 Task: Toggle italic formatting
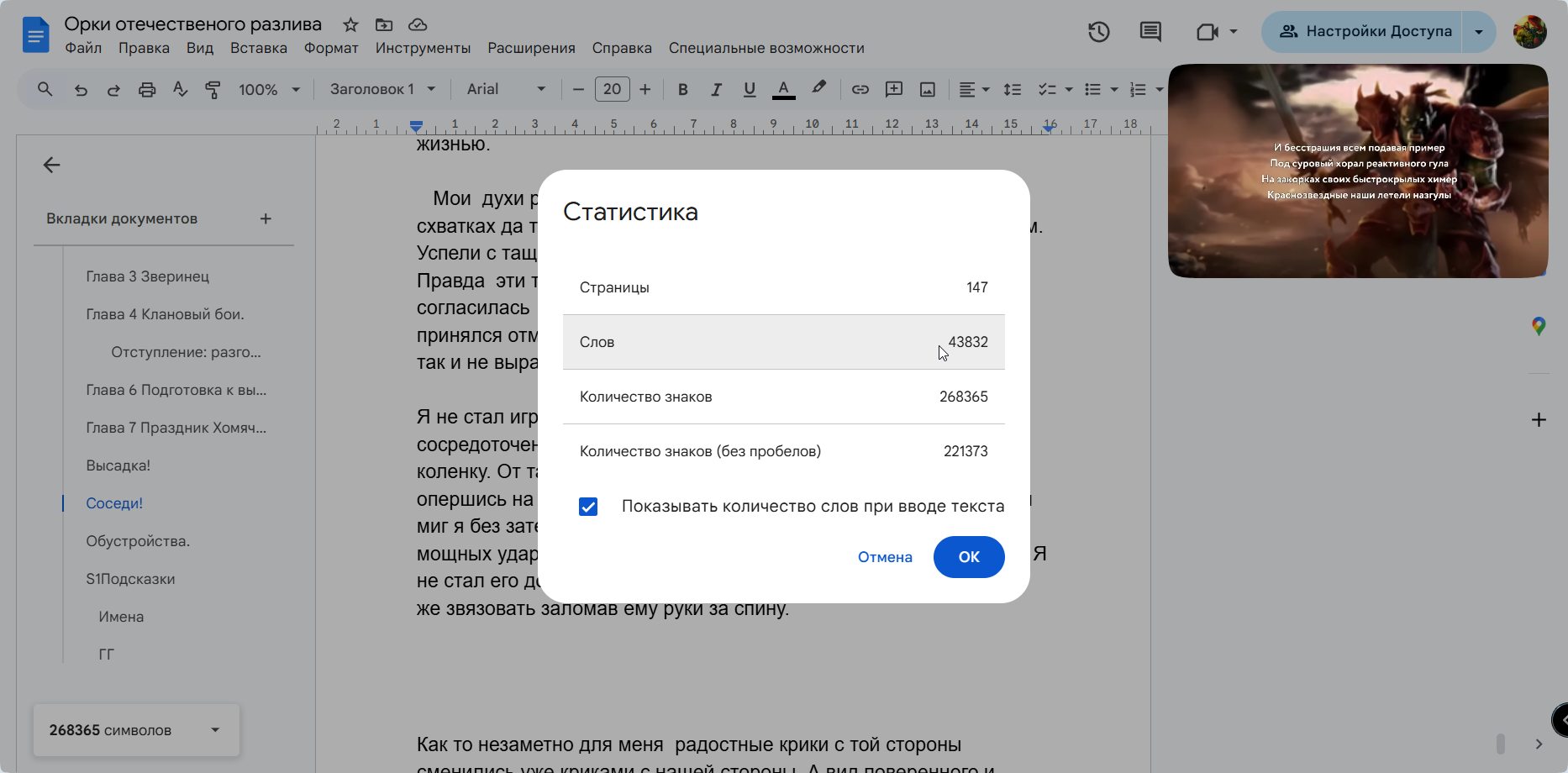click(716, 89)
